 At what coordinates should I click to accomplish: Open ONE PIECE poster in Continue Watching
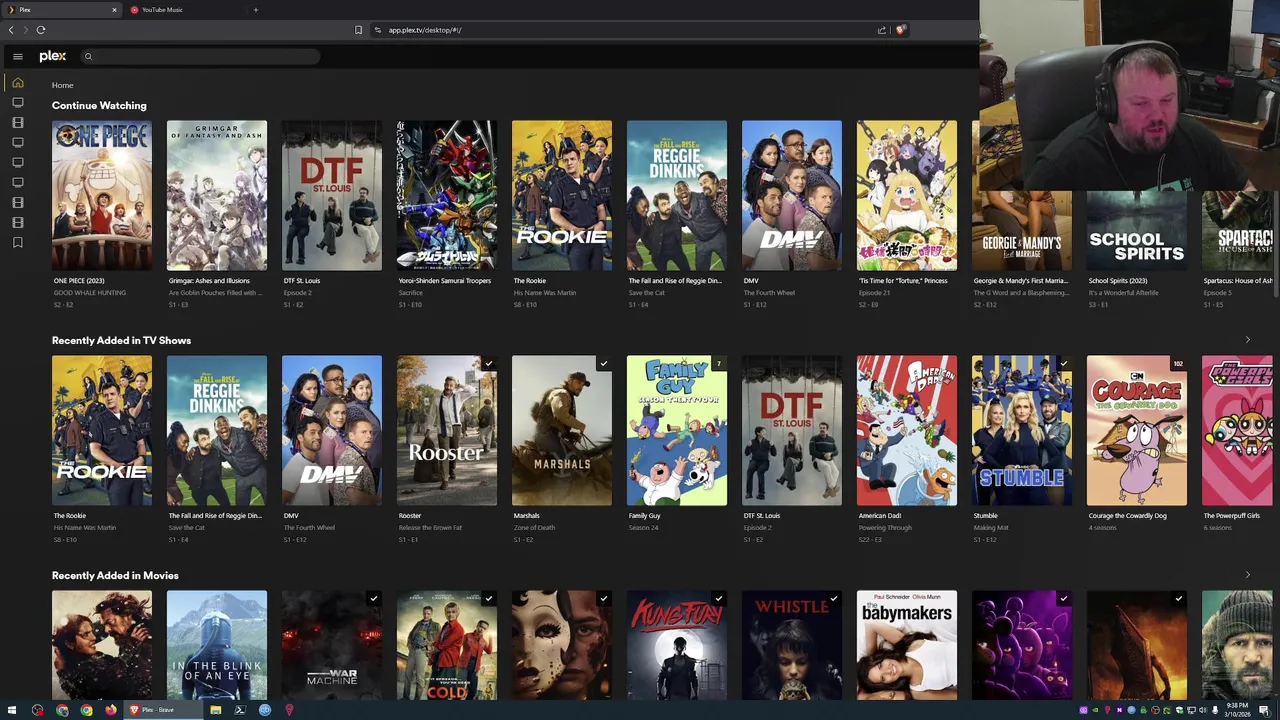(102, 195)
